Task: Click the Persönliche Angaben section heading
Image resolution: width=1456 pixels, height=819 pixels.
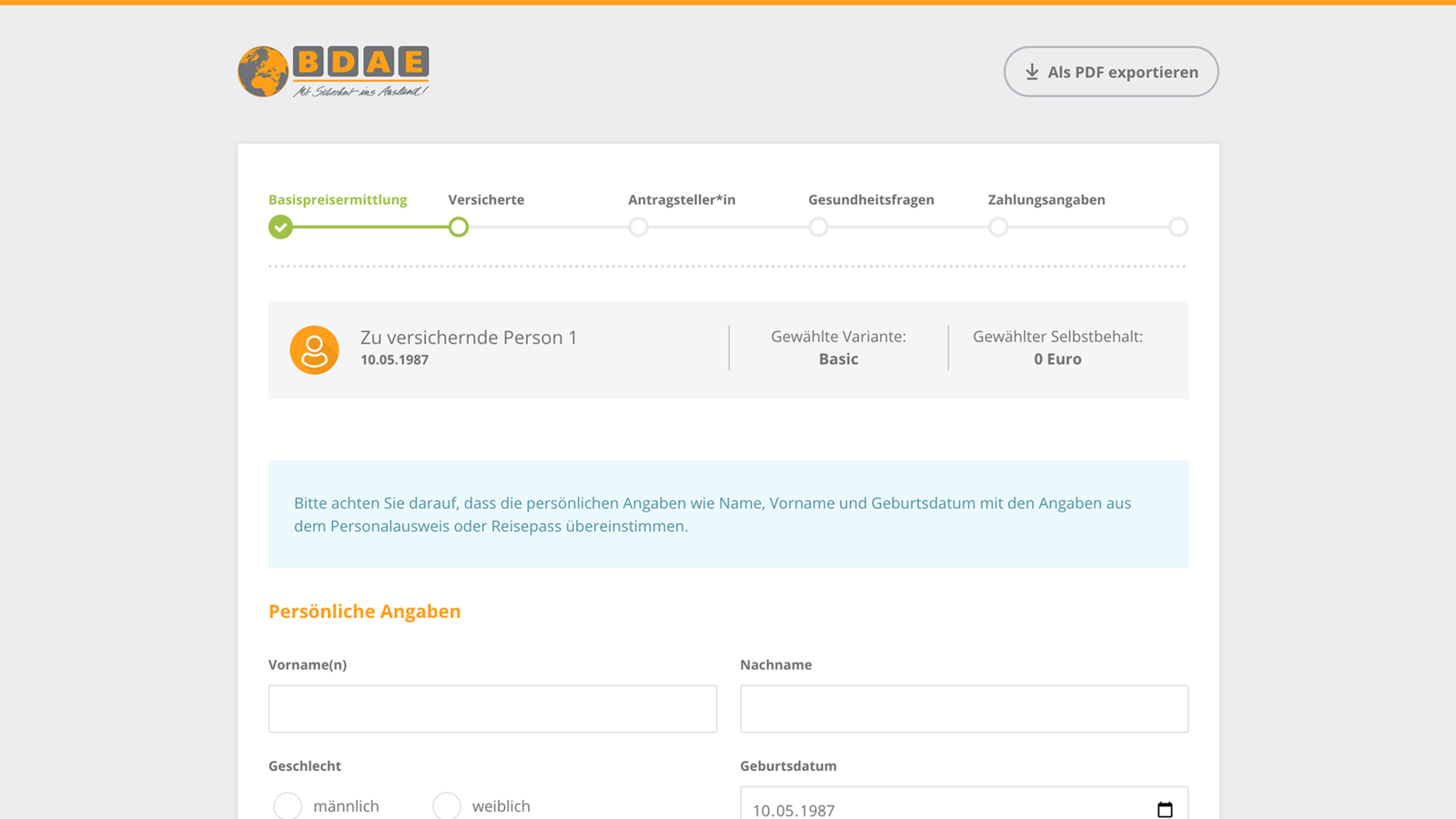Action: [365, 612]
